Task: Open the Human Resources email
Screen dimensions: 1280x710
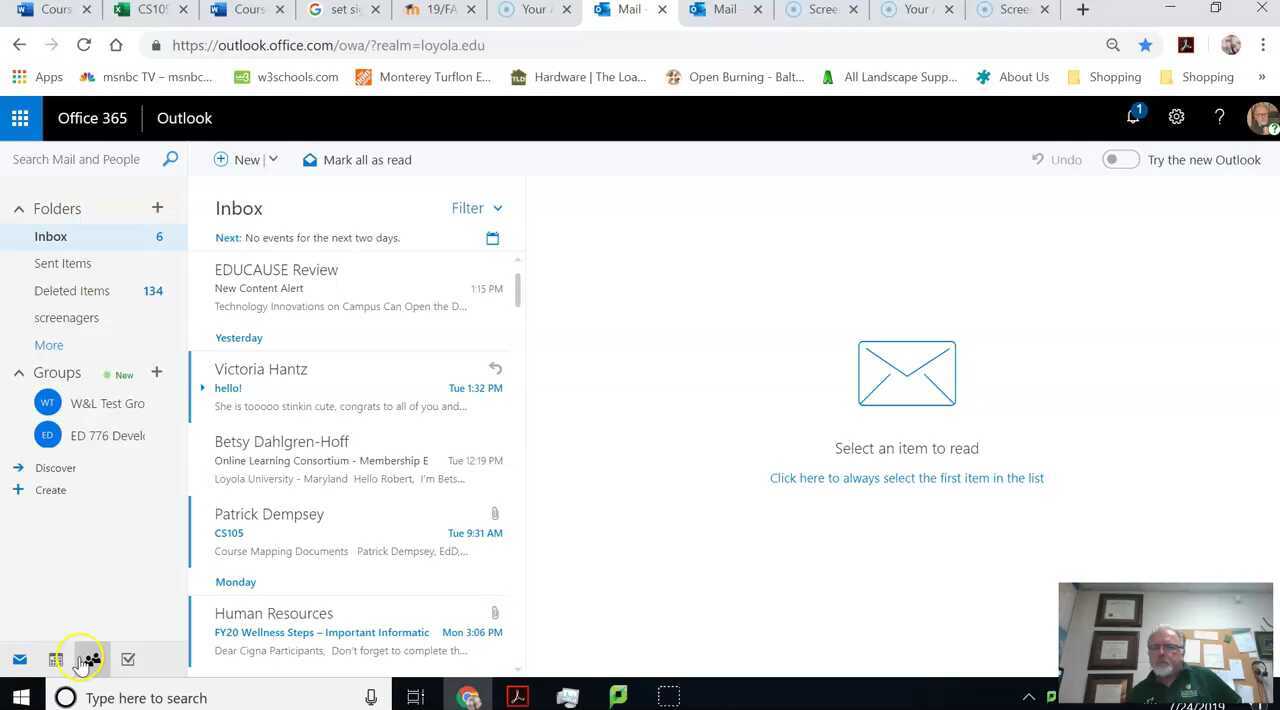Action: tap(350, 632)
